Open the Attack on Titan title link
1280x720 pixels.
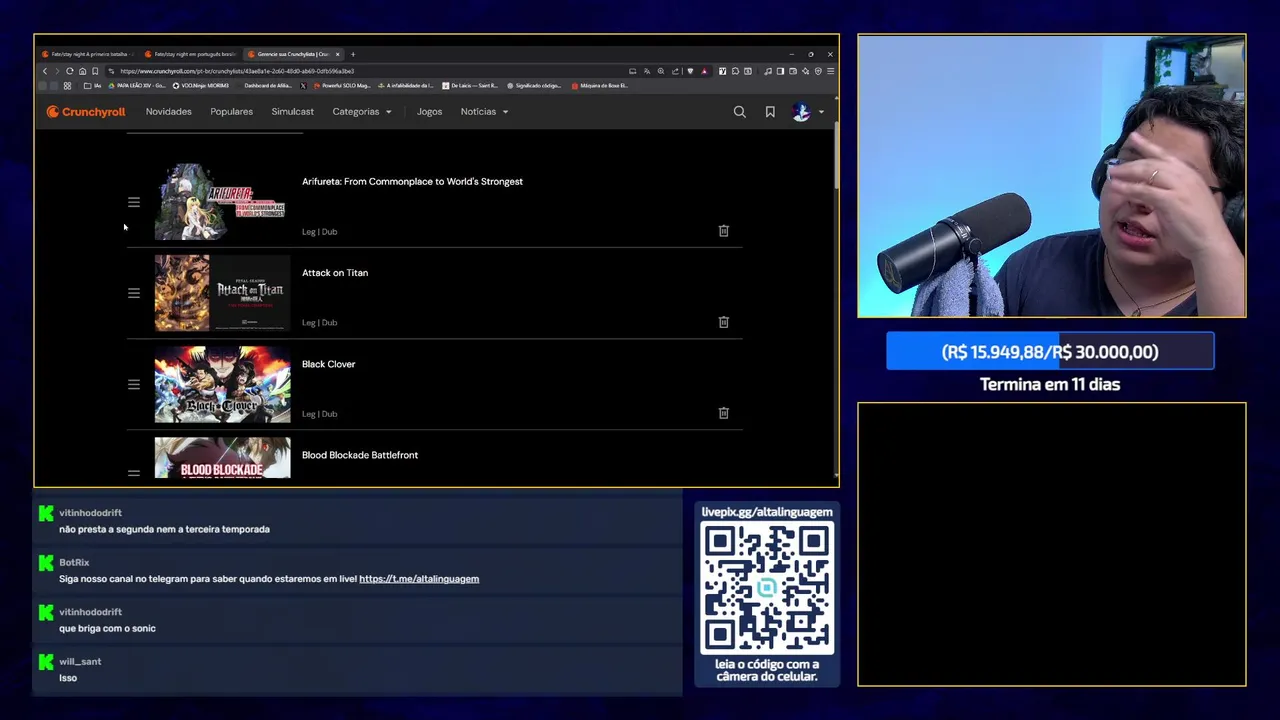pyautogui.click(x=335, y=273)
